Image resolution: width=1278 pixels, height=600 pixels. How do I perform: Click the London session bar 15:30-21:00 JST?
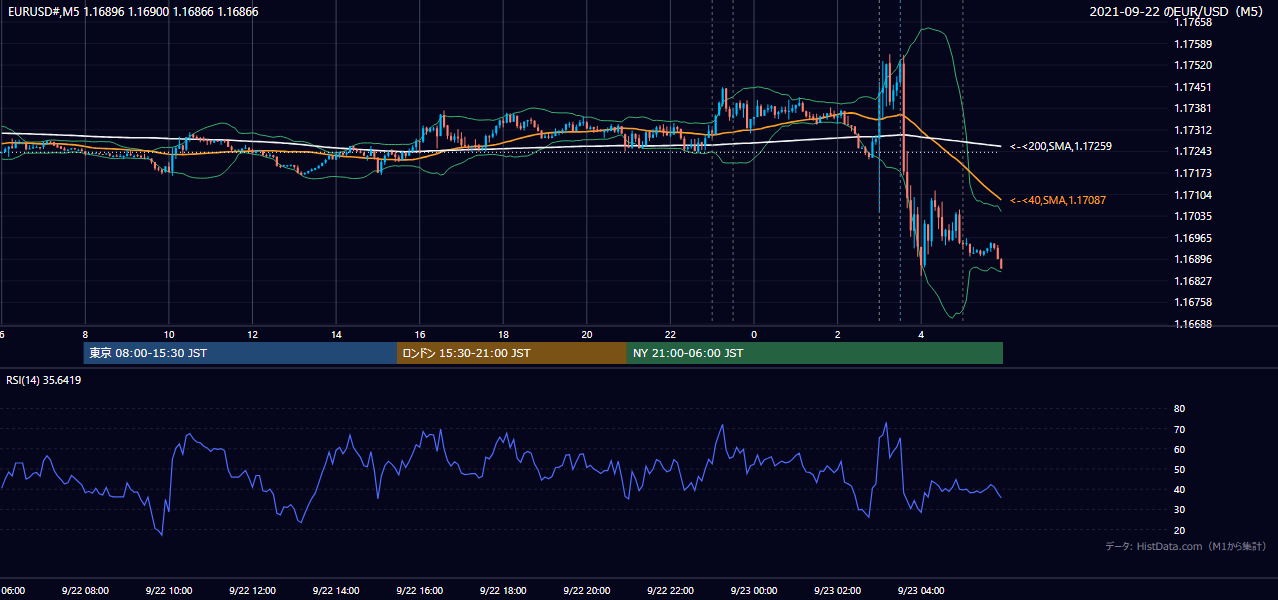(x=512, y=353)
